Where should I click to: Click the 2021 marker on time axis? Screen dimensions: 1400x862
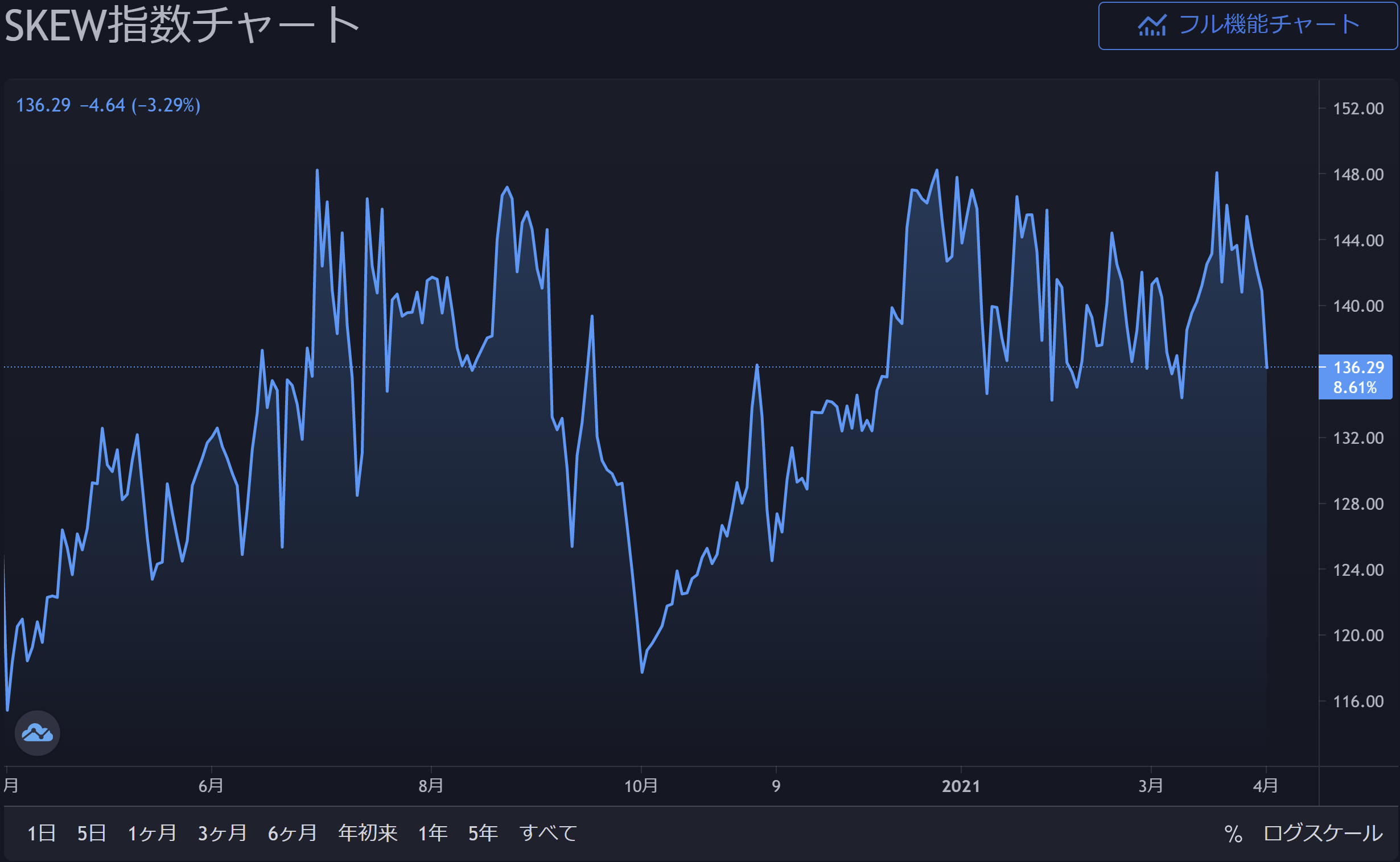960,786
